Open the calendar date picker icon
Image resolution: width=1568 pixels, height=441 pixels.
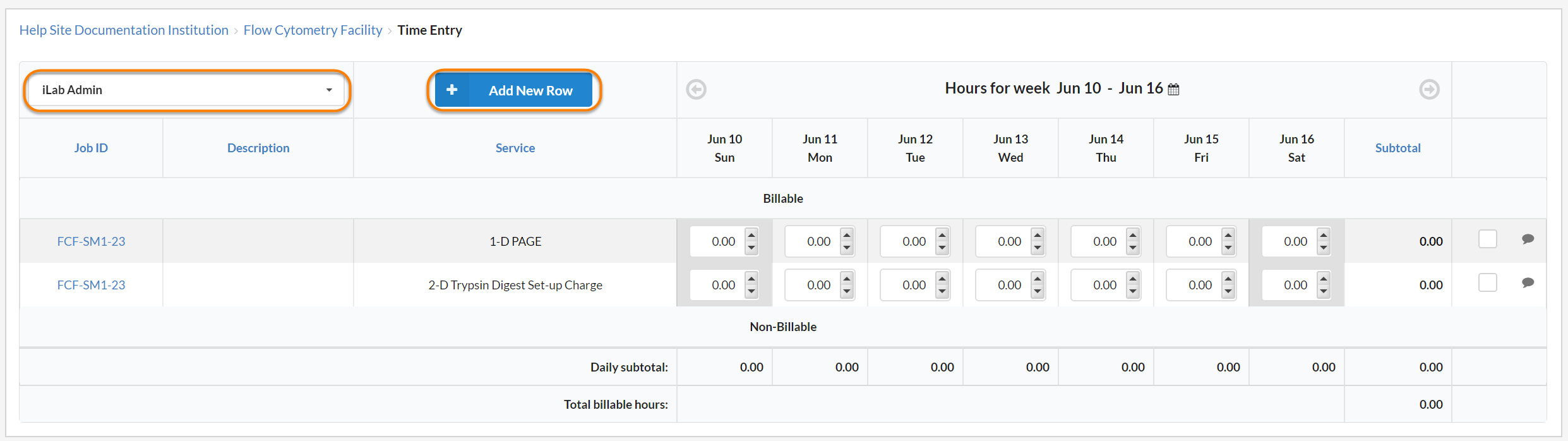coord(1173,89)
